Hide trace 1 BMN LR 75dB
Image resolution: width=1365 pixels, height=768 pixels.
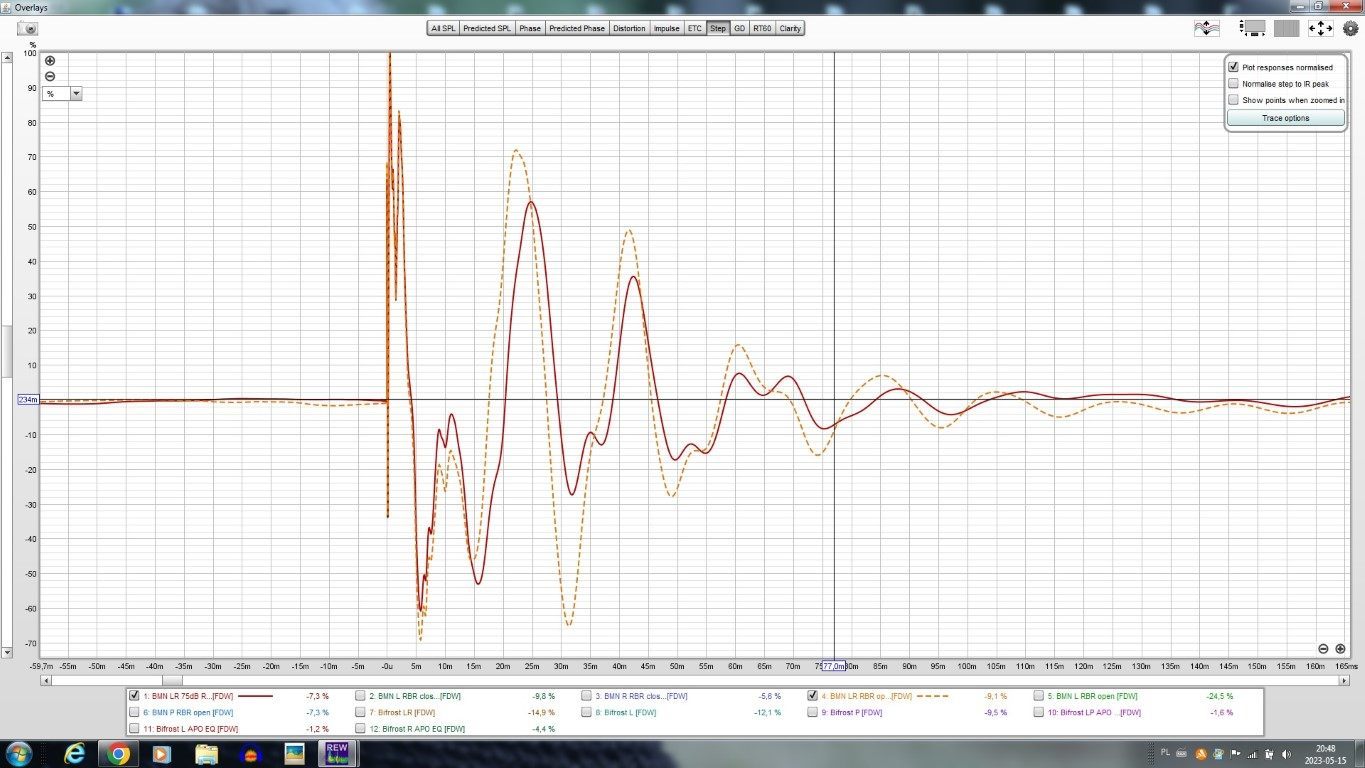click(x=135, y=695)
